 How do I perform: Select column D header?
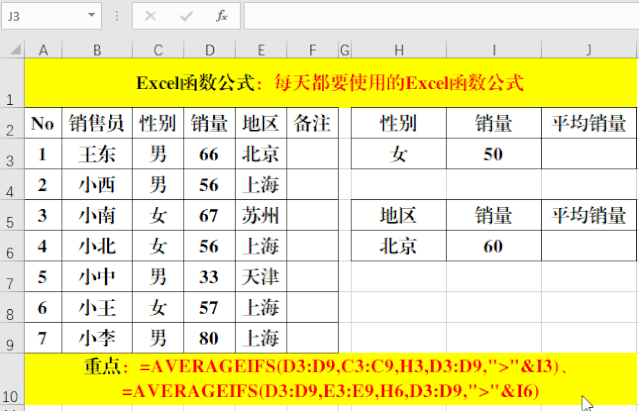click(x=209, y=50)
